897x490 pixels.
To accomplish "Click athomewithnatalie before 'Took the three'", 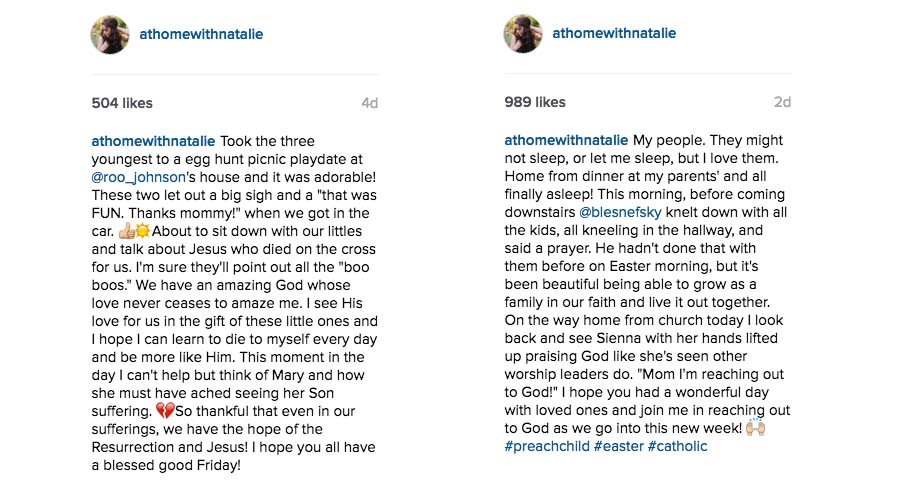I will 153,141.
